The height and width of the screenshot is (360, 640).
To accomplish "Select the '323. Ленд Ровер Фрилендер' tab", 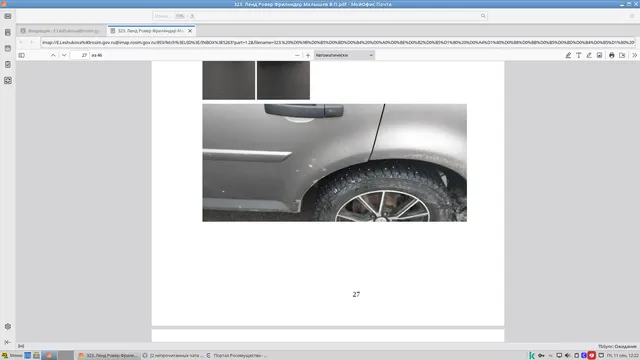I will click(x=148, y=31).
